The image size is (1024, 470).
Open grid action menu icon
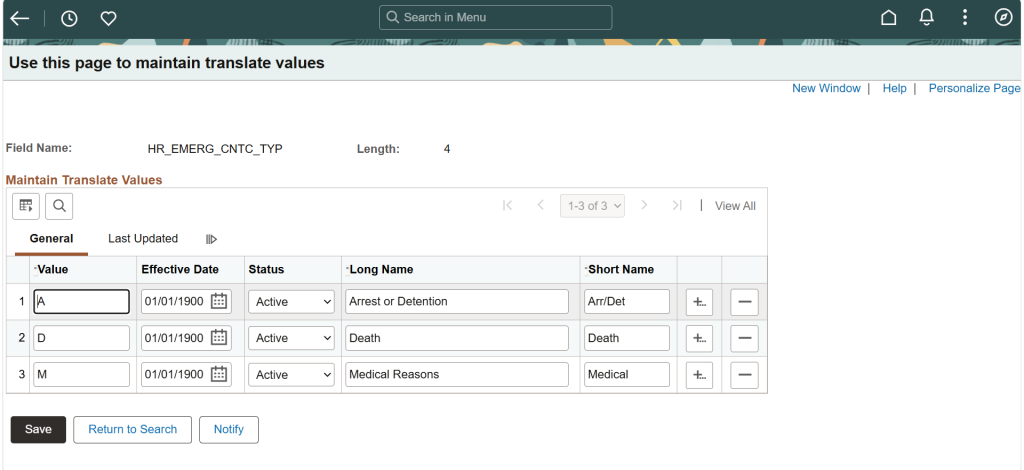[x=26, y=206]
